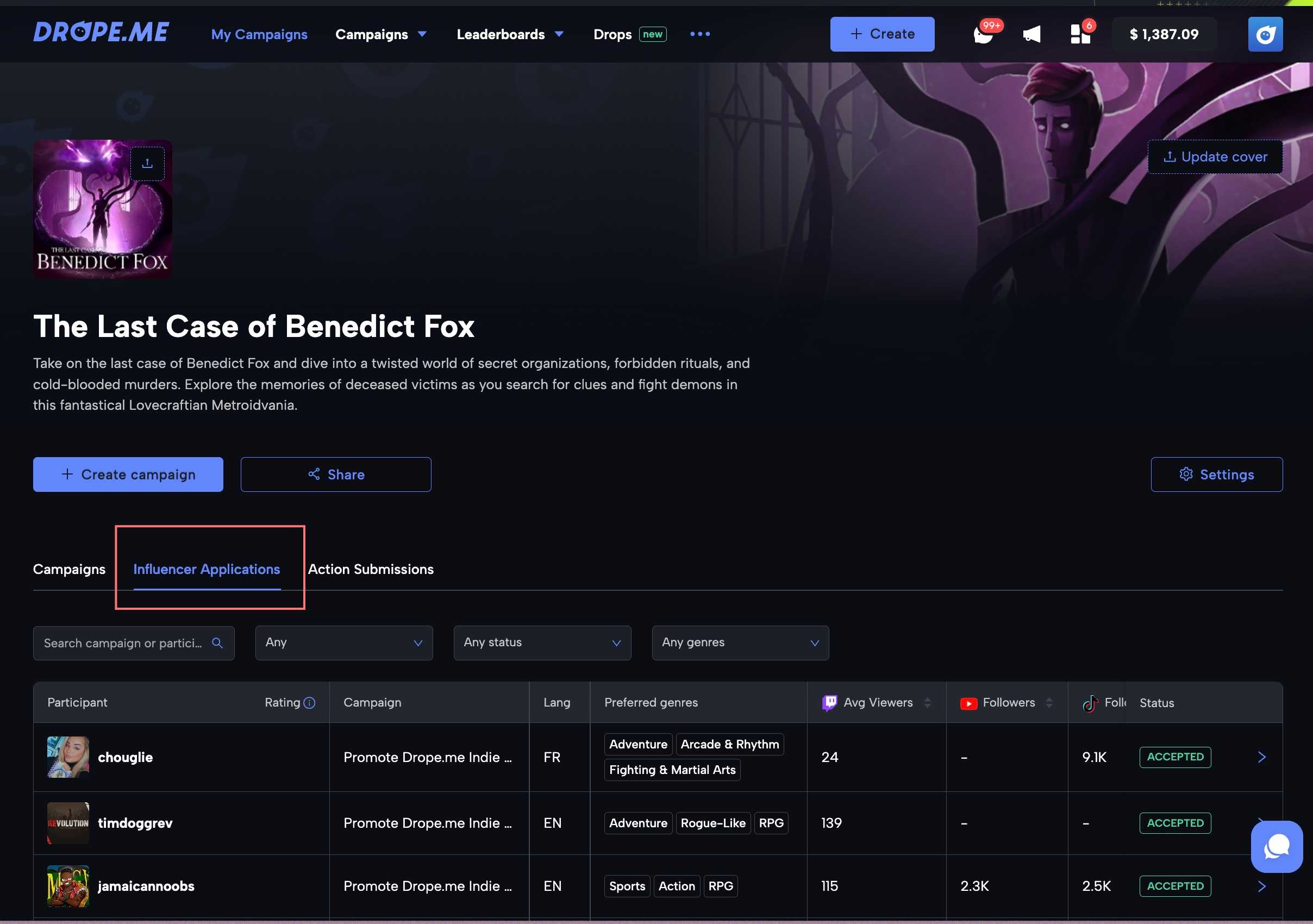The image size is (1313, 924).
Task: Click jamaicannoobs' Promote Drope.me Indie campaign
Action: [x=428, y=886]
